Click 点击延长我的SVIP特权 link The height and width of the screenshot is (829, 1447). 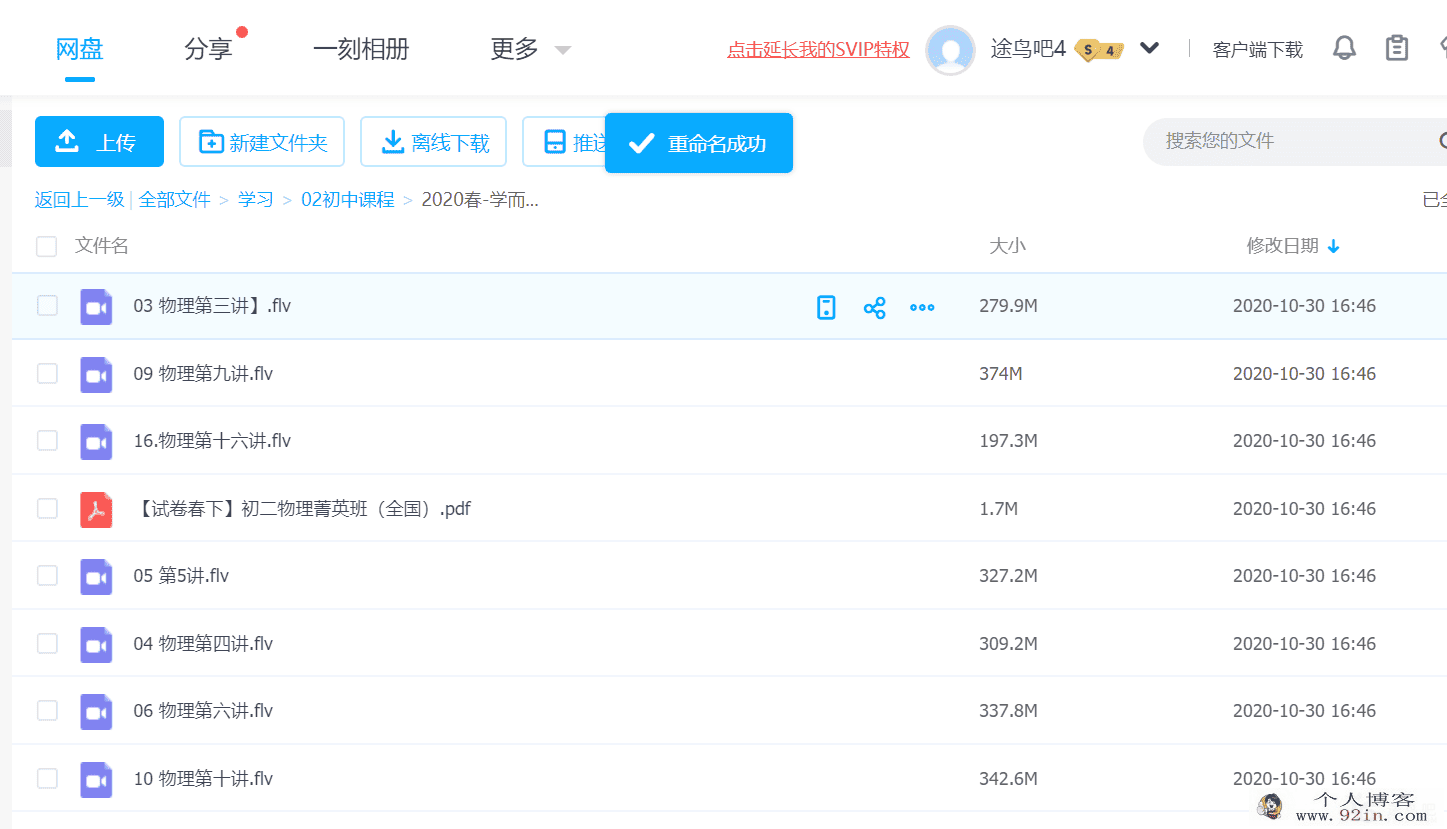(818, 50)
